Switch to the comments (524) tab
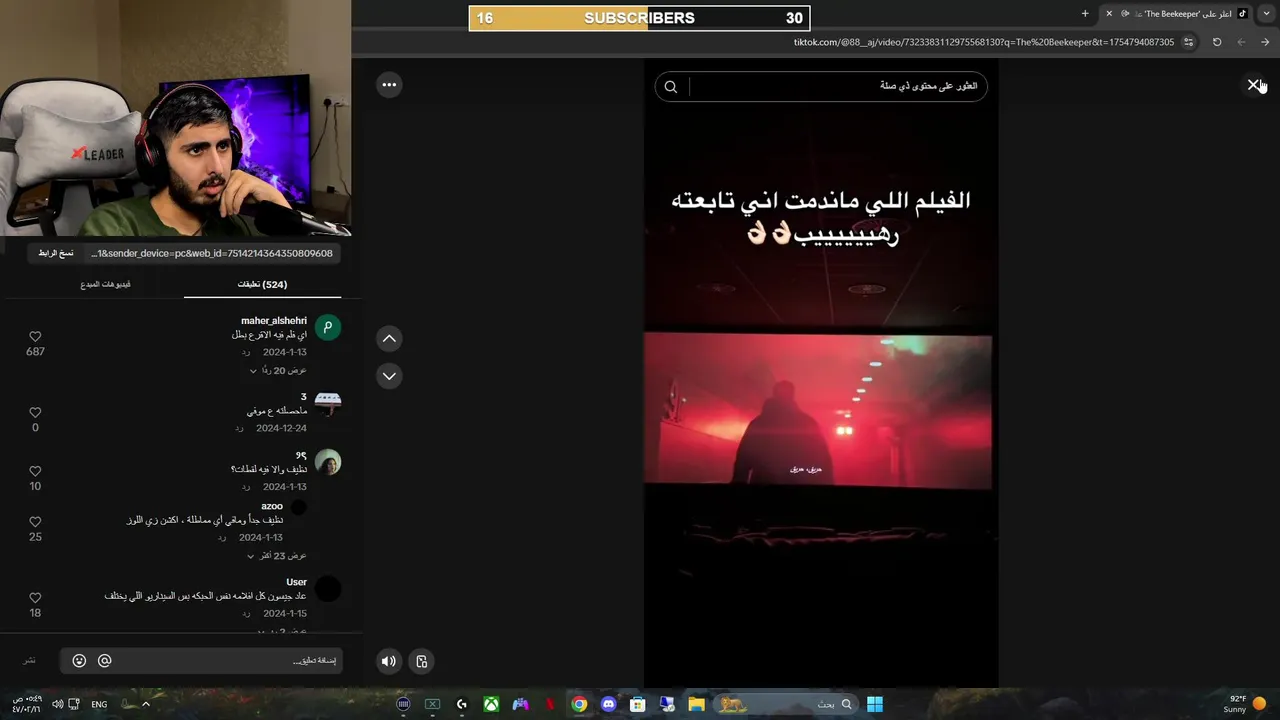Screen dimensions: 1280x720 [x=262, y=284]
